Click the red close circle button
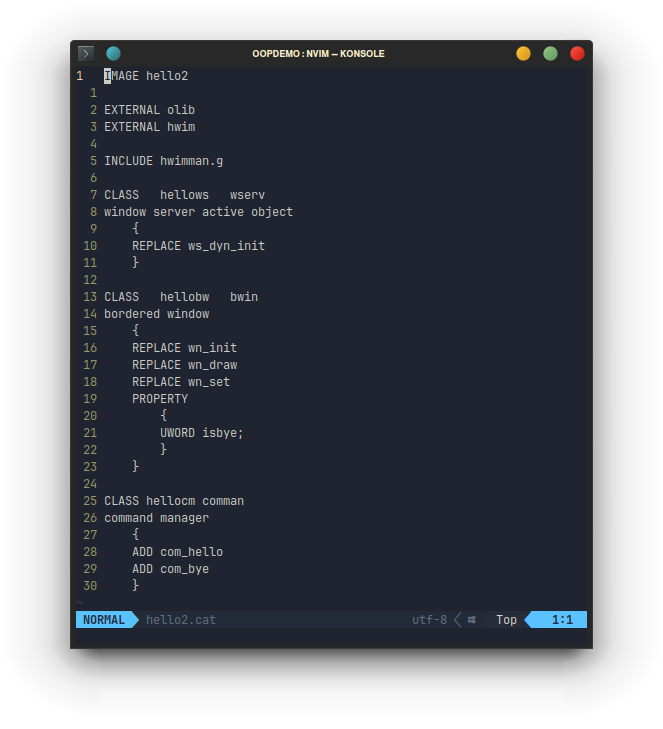 tap(577, 53)
